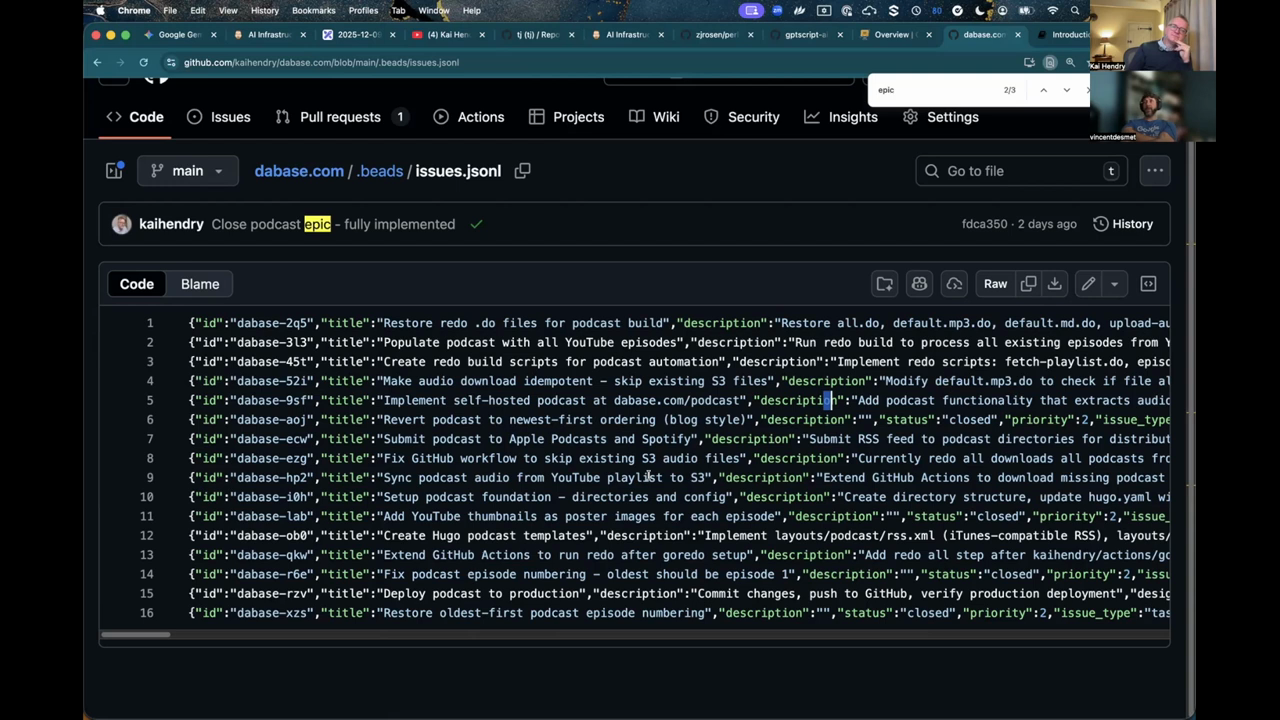Open the three-dot more file actions menu

pyautogui.click(x=1154, y=171)
